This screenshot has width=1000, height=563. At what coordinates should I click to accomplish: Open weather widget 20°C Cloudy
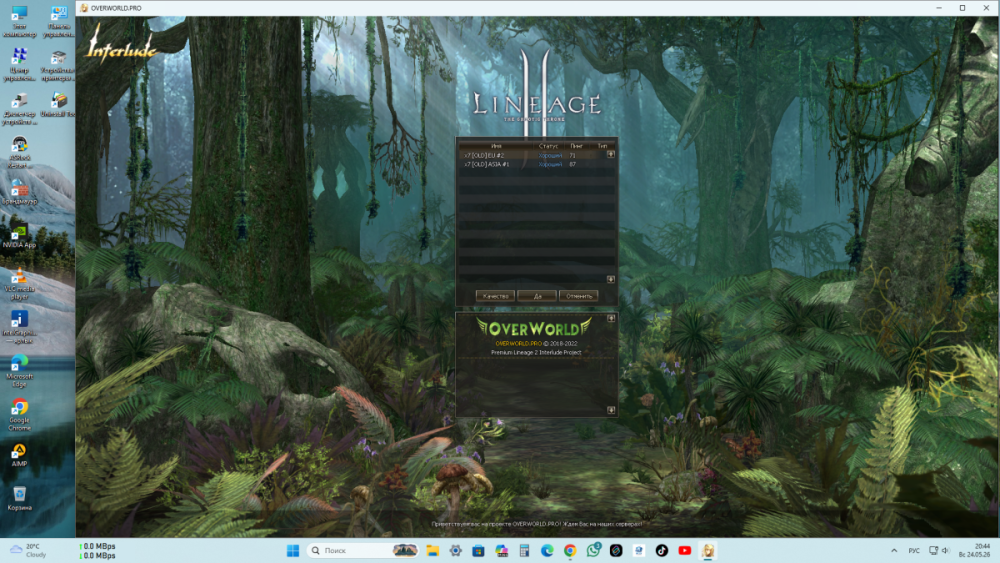pos(30,550)
